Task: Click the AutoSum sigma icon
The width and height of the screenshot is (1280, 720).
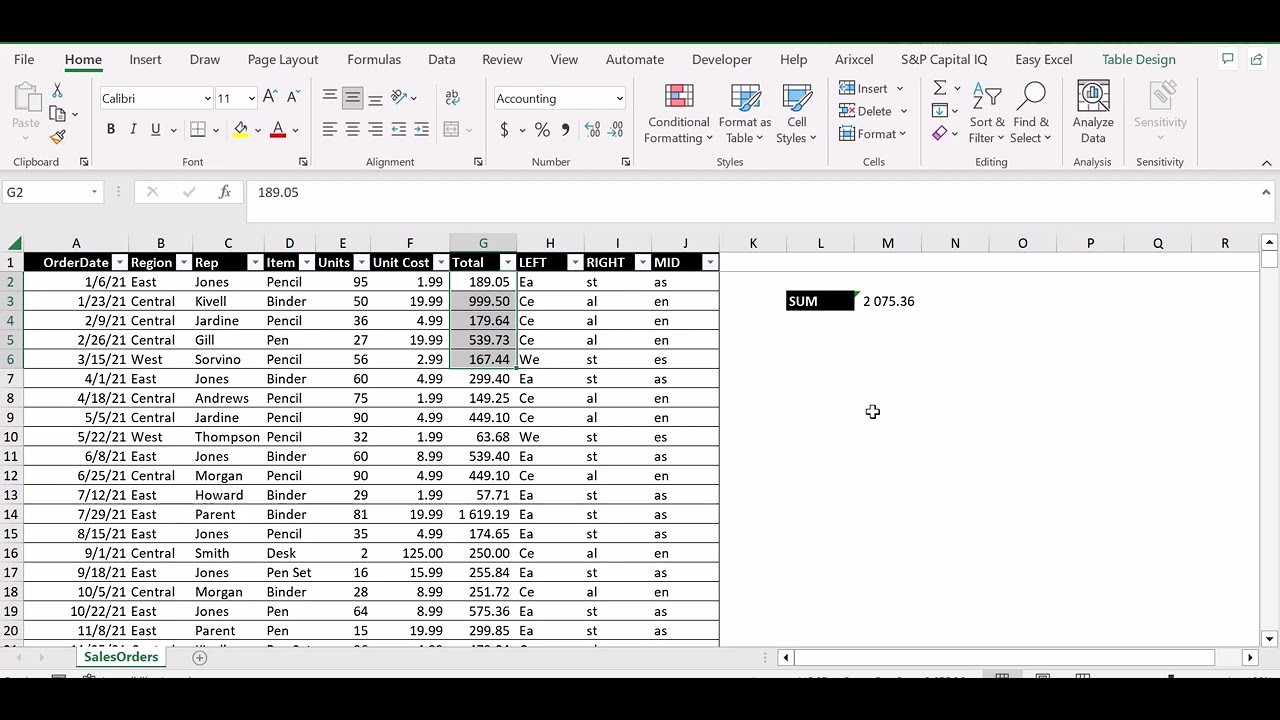Action: 940,88
